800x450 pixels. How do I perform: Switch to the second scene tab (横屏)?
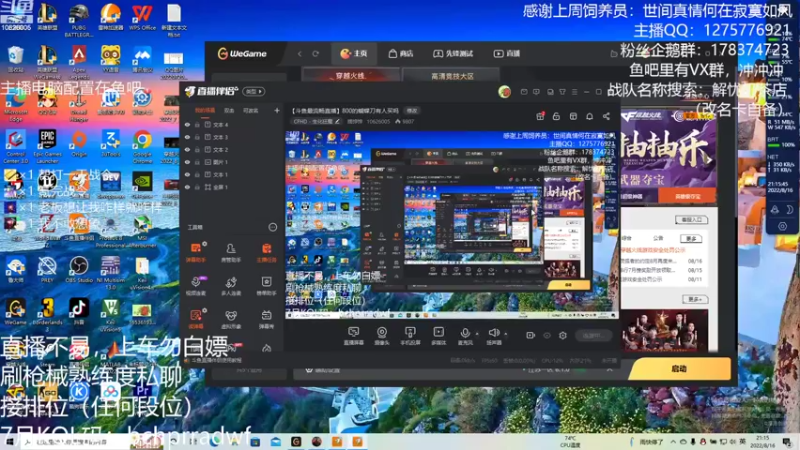coord(229,110)
